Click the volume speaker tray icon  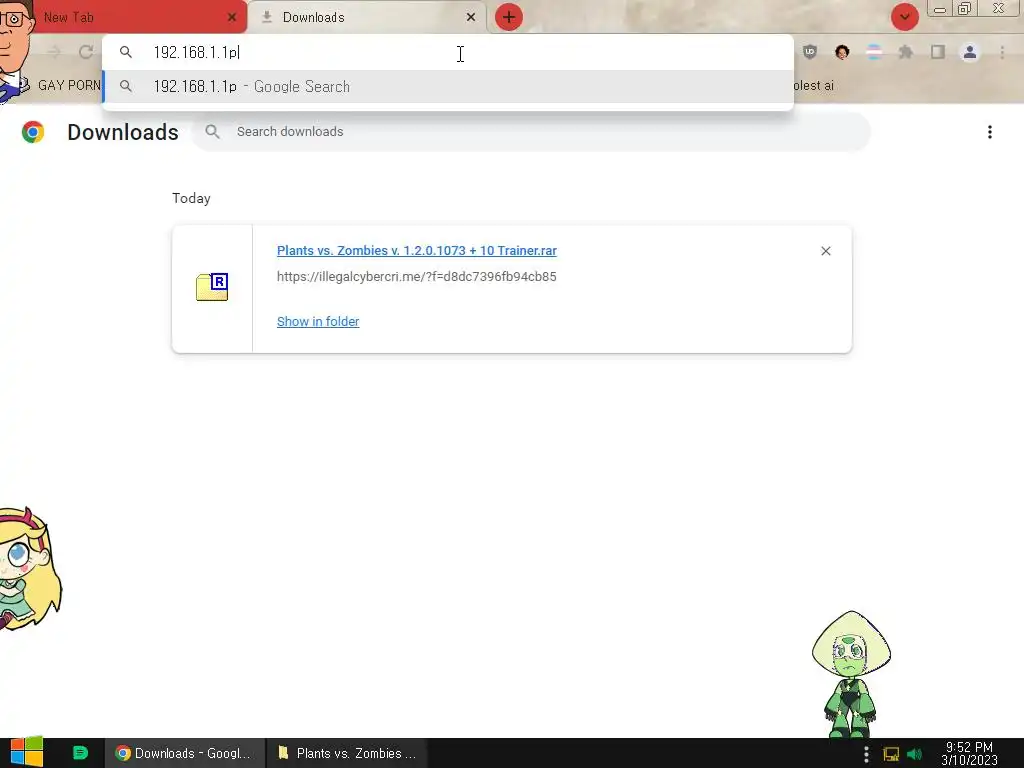point(915,754)
